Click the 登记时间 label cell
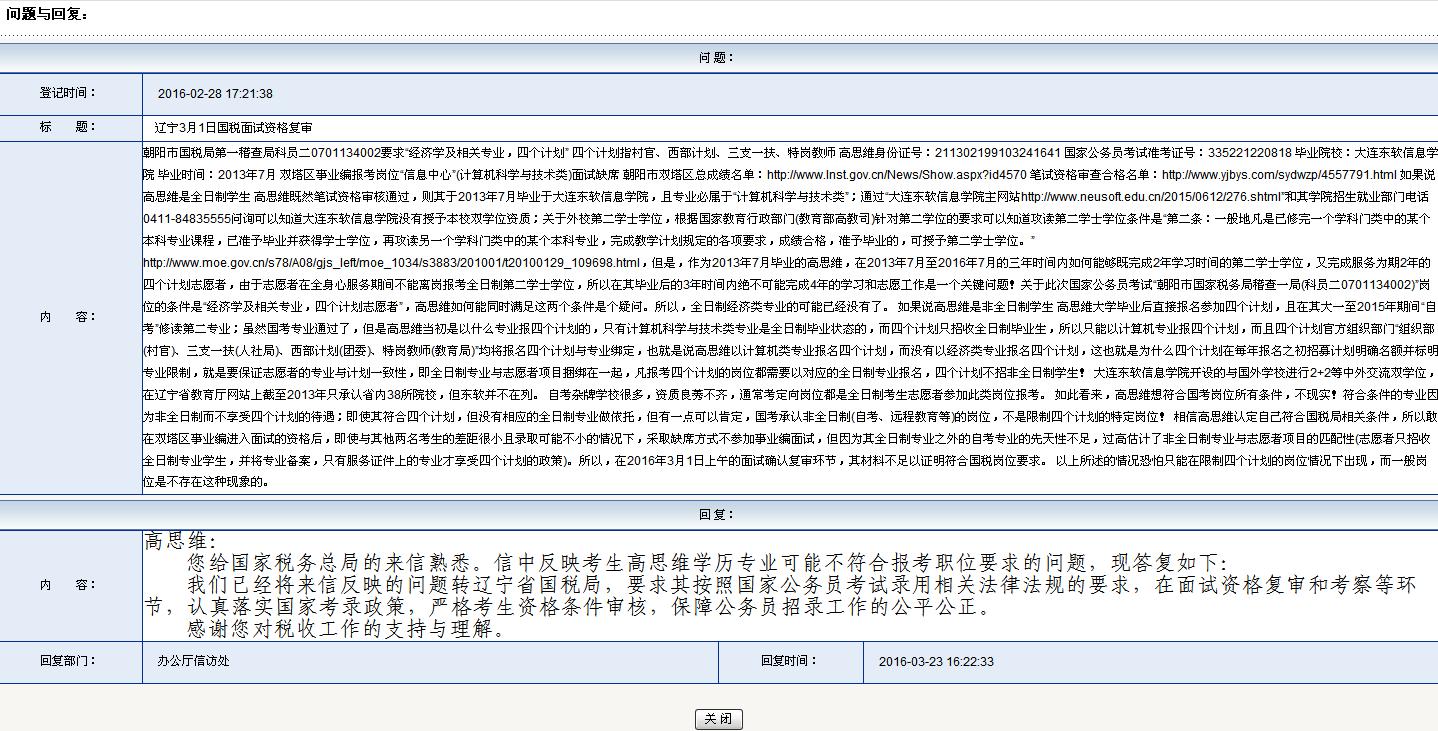Image resolution: width=1438 pixels, height=731 pixels. (x=70, y=93)
